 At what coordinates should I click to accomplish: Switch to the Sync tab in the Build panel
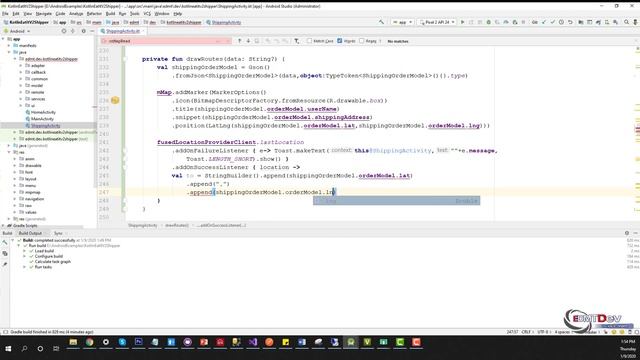click(58, 233)
